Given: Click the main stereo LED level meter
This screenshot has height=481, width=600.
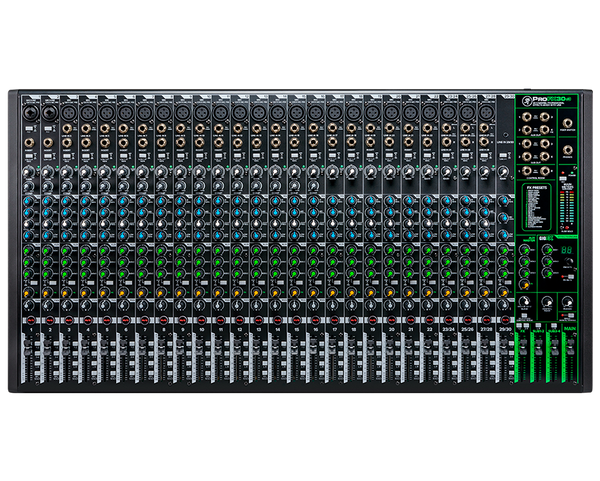Looking at the screenshot, I should [566, 208].
